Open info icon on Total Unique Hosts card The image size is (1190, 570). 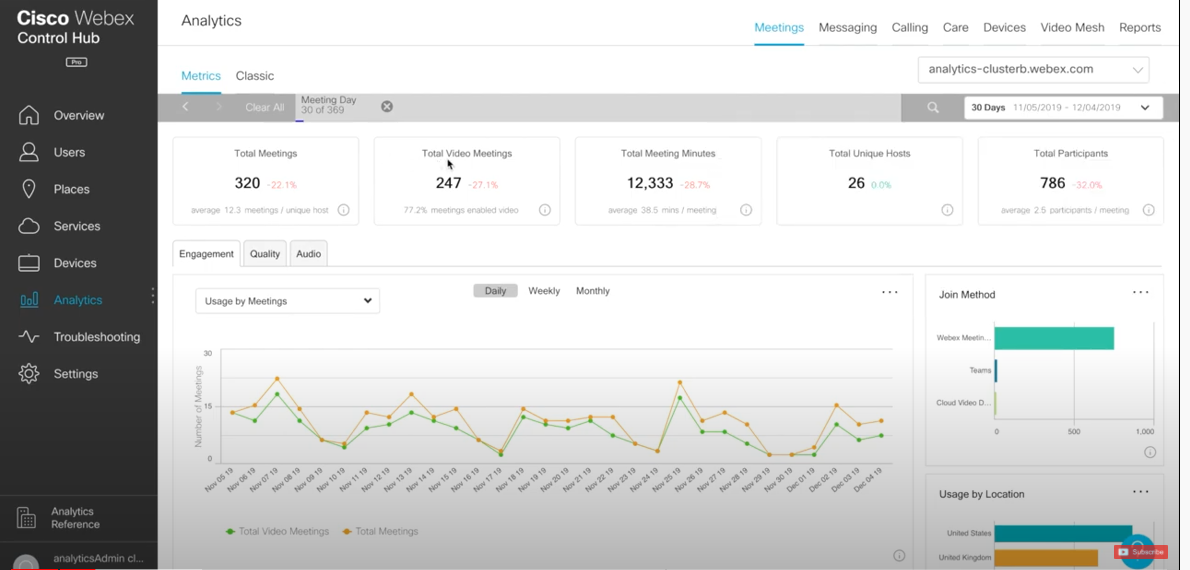click(x=947, y=209)
